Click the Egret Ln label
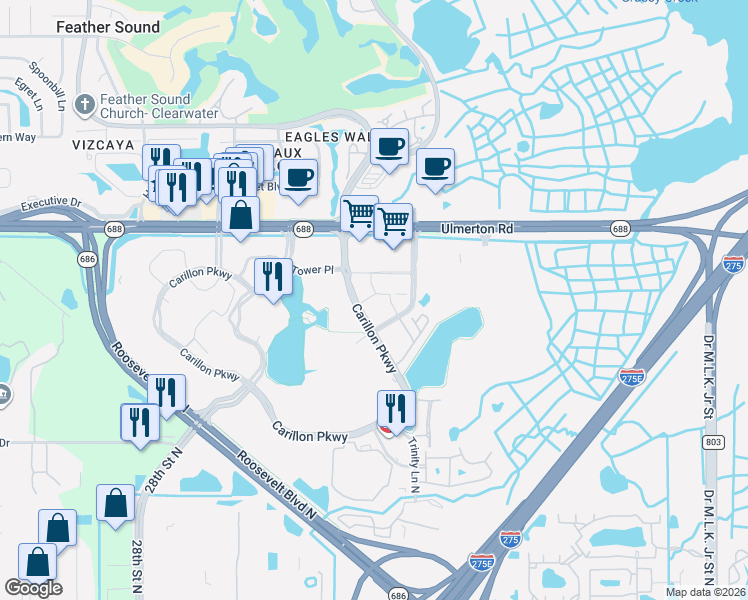Viewport: 748px width, 600px height. (30, 94)
